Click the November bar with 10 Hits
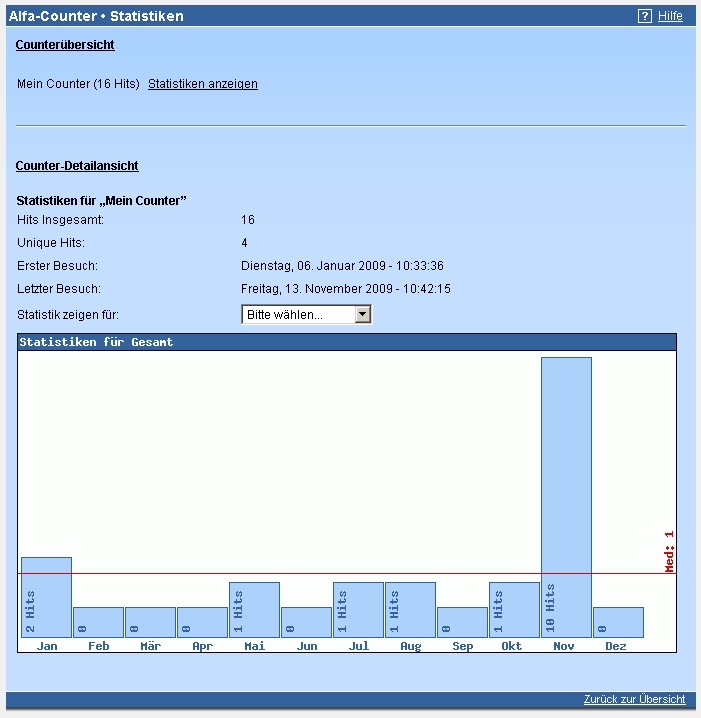Image resolution: width=701 pixels, height=718 pixels. tap(566, 497)
